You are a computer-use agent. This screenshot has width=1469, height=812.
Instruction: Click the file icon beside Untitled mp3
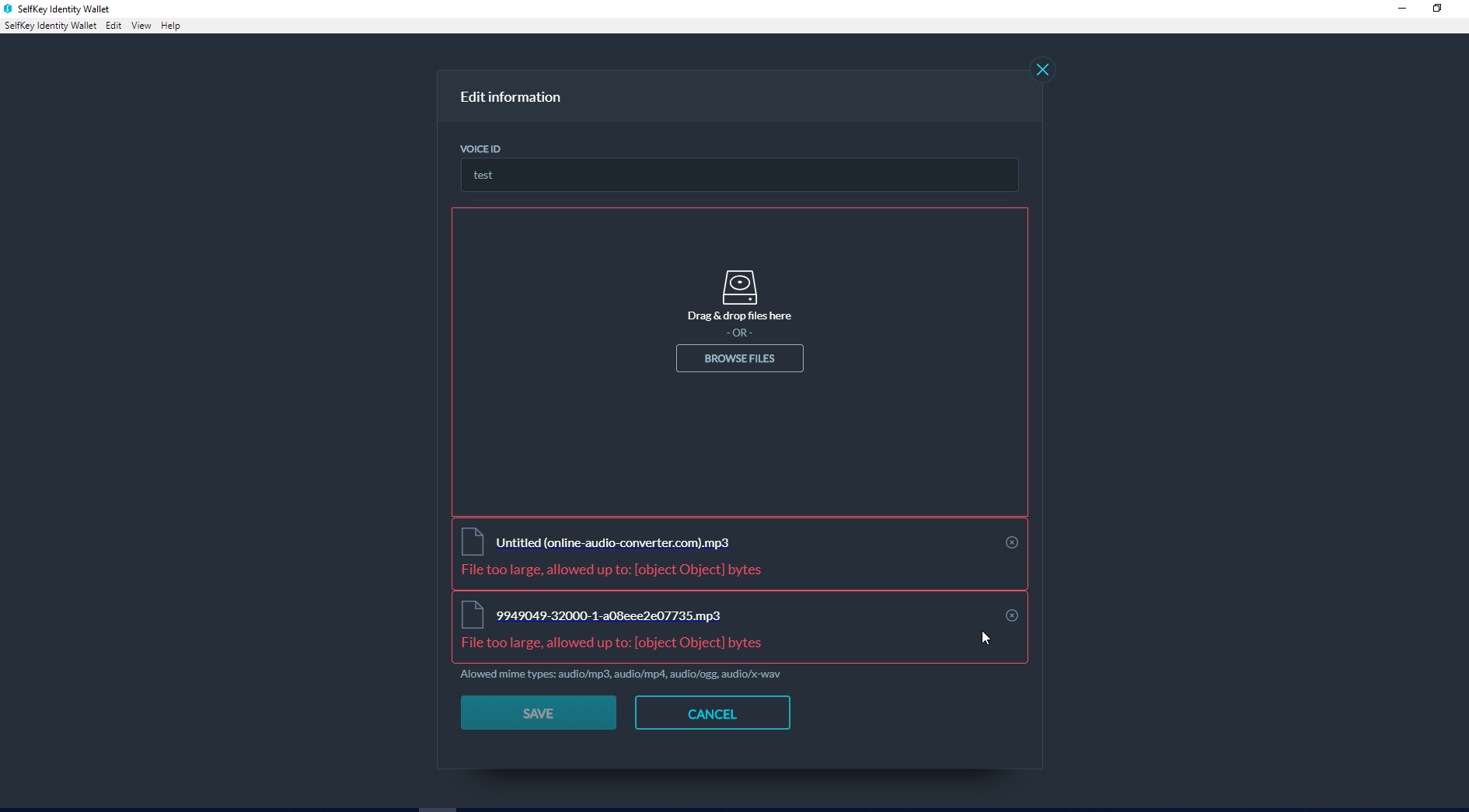tap(473, 542)
